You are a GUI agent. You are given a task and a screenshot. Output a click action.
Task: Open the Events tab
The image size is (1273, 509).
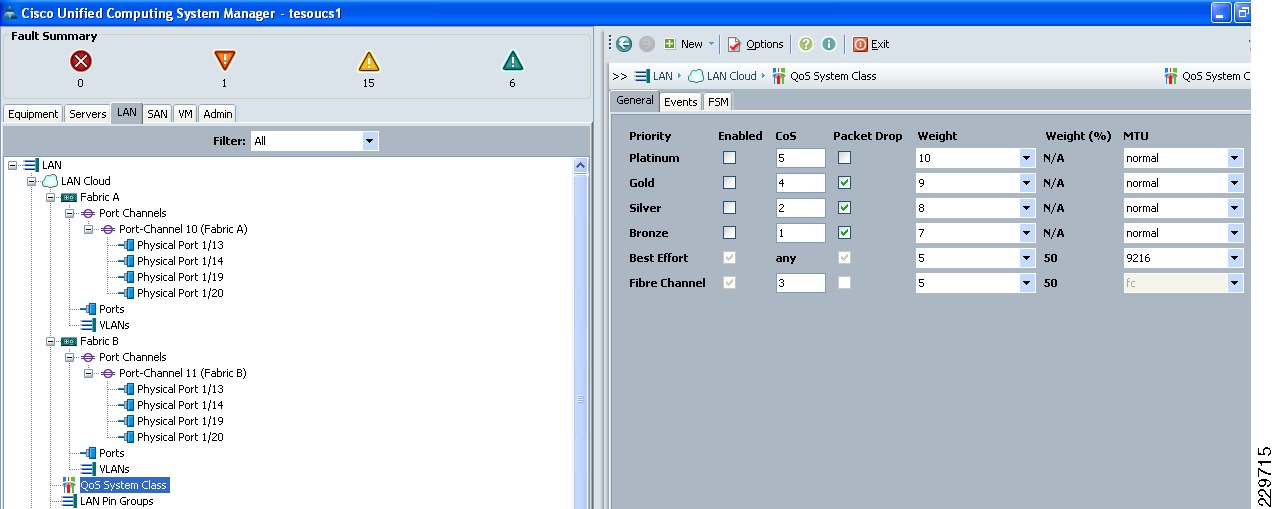tap(681, 102)
